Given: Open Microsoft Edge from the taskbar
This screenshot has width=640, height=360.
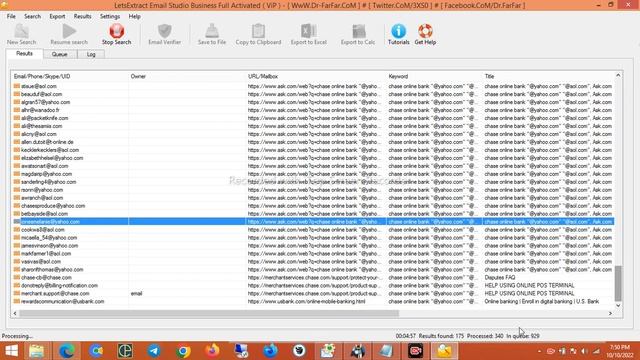Looking at the screenshot, I should click(x=67, y=351).
